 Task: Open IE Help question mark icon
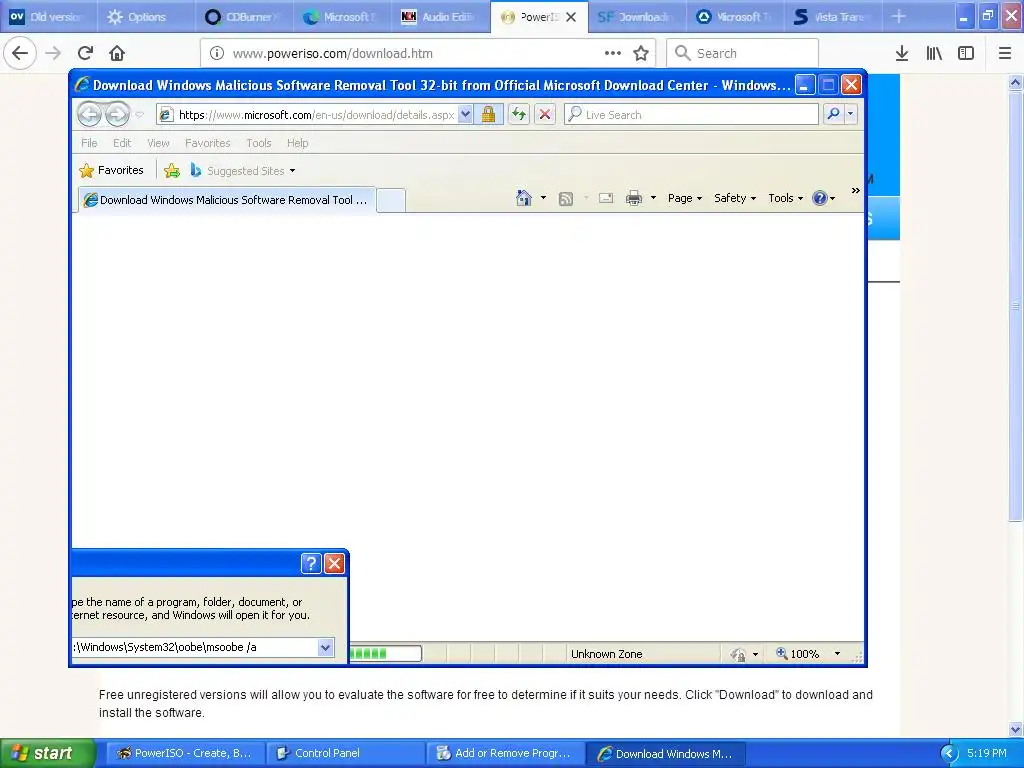pyautogui.click(x=820, y=198)
